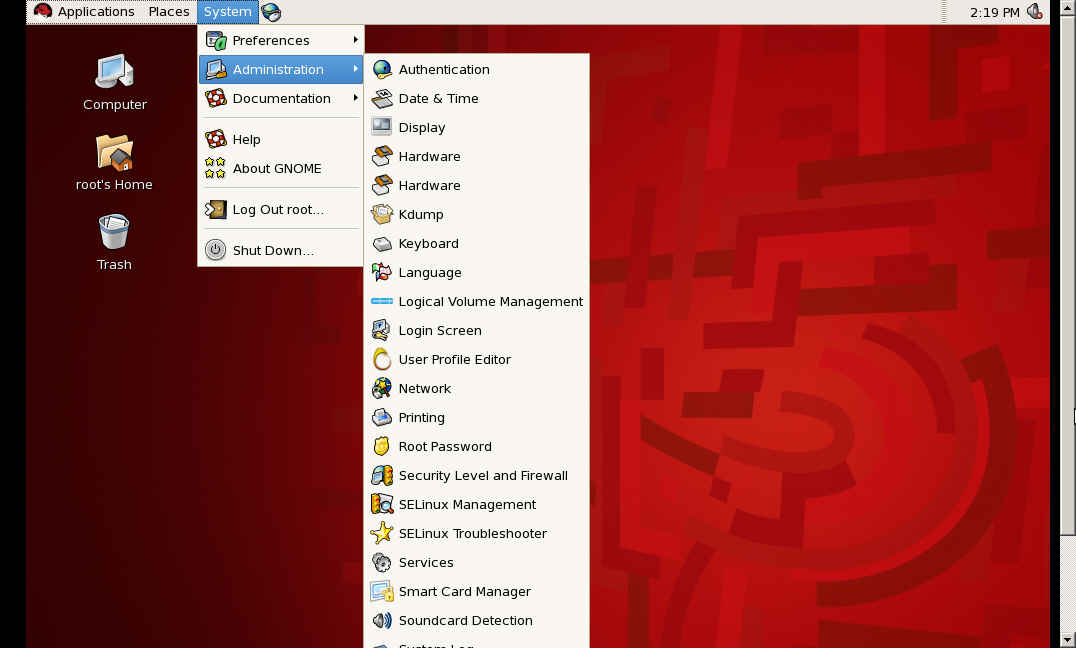Launch the web browser globe panel icon

271,12
